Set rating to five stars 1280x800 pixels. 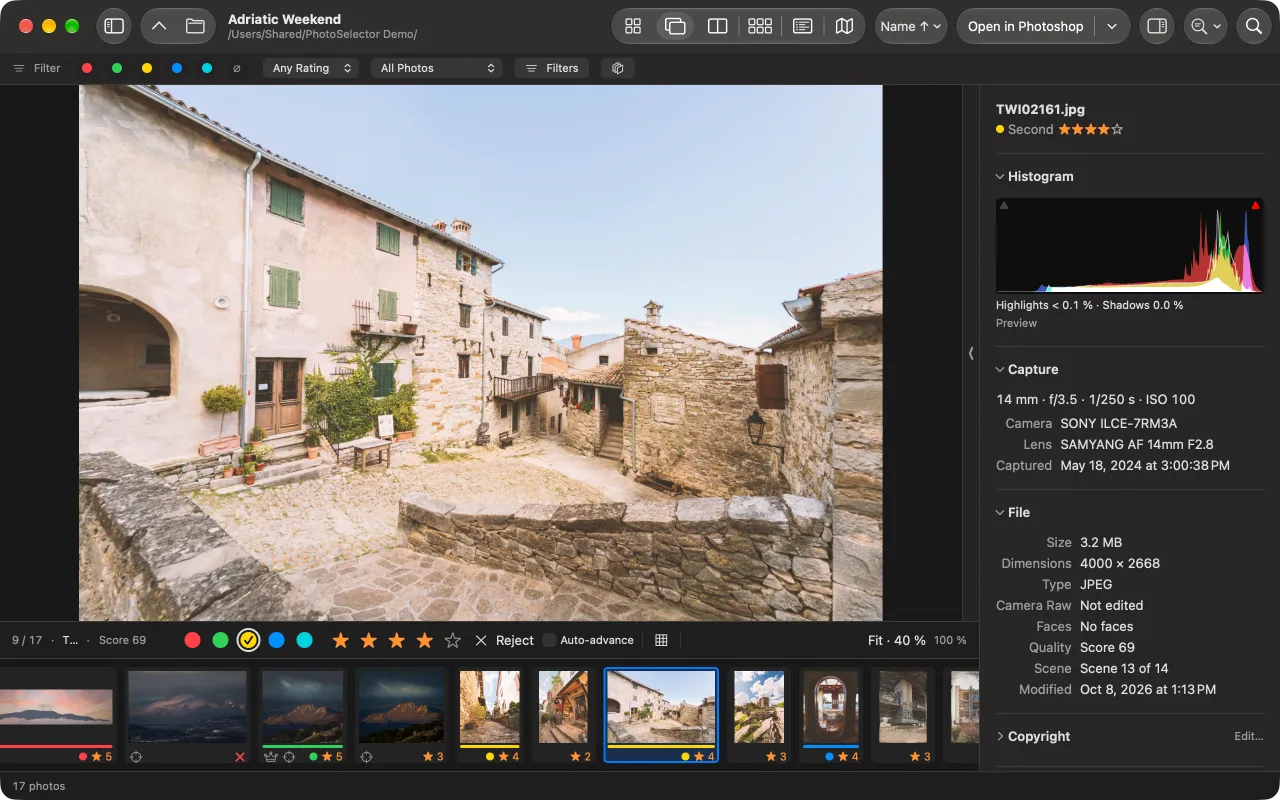(453, 640)
